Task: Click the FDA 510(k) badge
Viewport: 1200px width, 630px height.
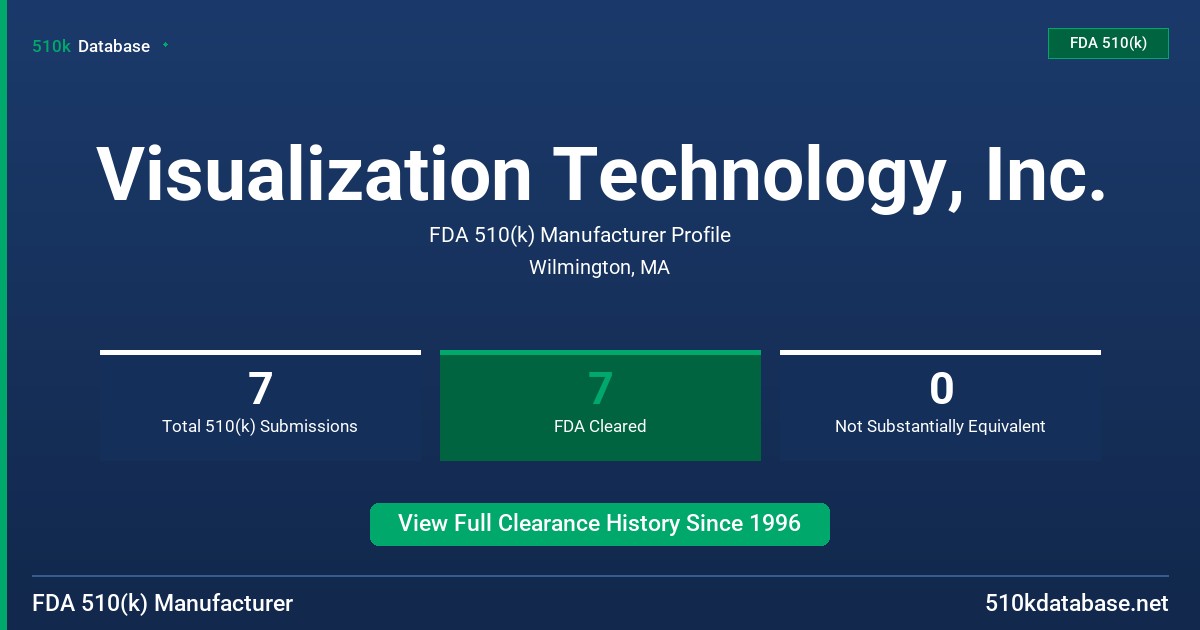Action: [x=1108, y=43]
